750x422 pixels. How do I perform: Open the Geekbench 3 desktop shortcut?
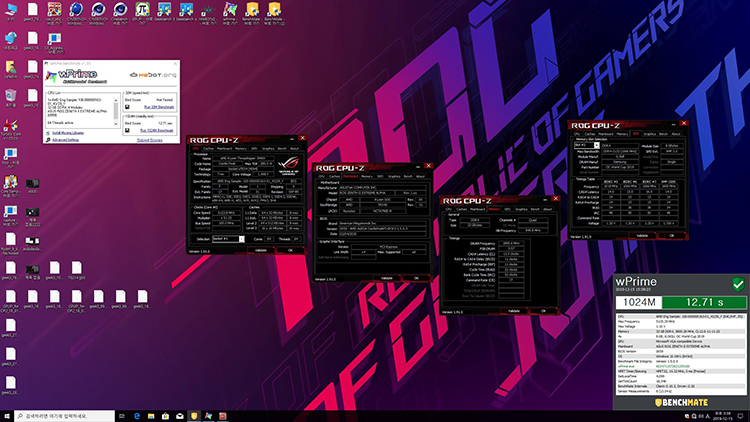pyautogui.click(x=164, y=10)
